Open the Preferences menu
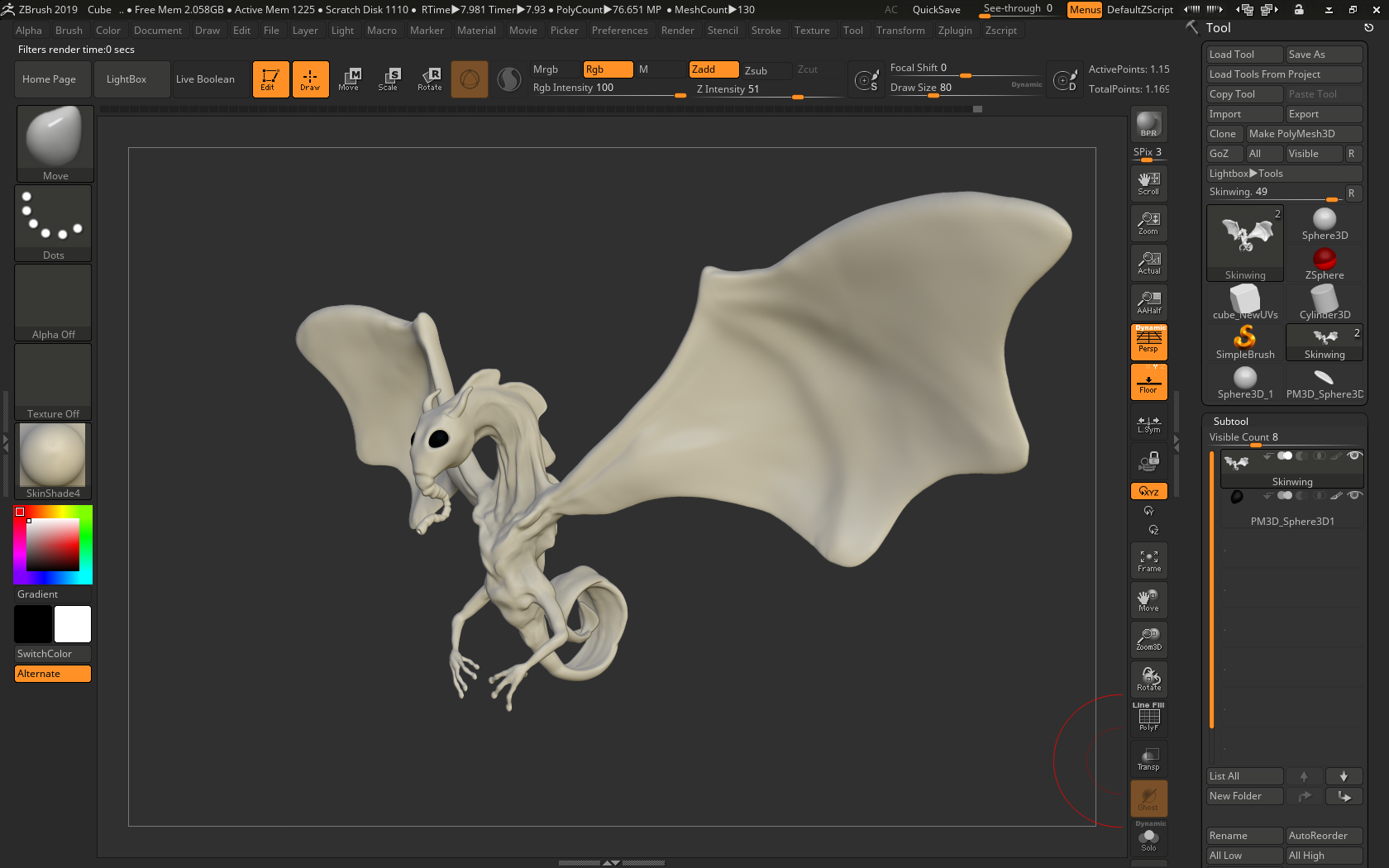Viewport: 1389px width, 868px height. click(619, 31)
